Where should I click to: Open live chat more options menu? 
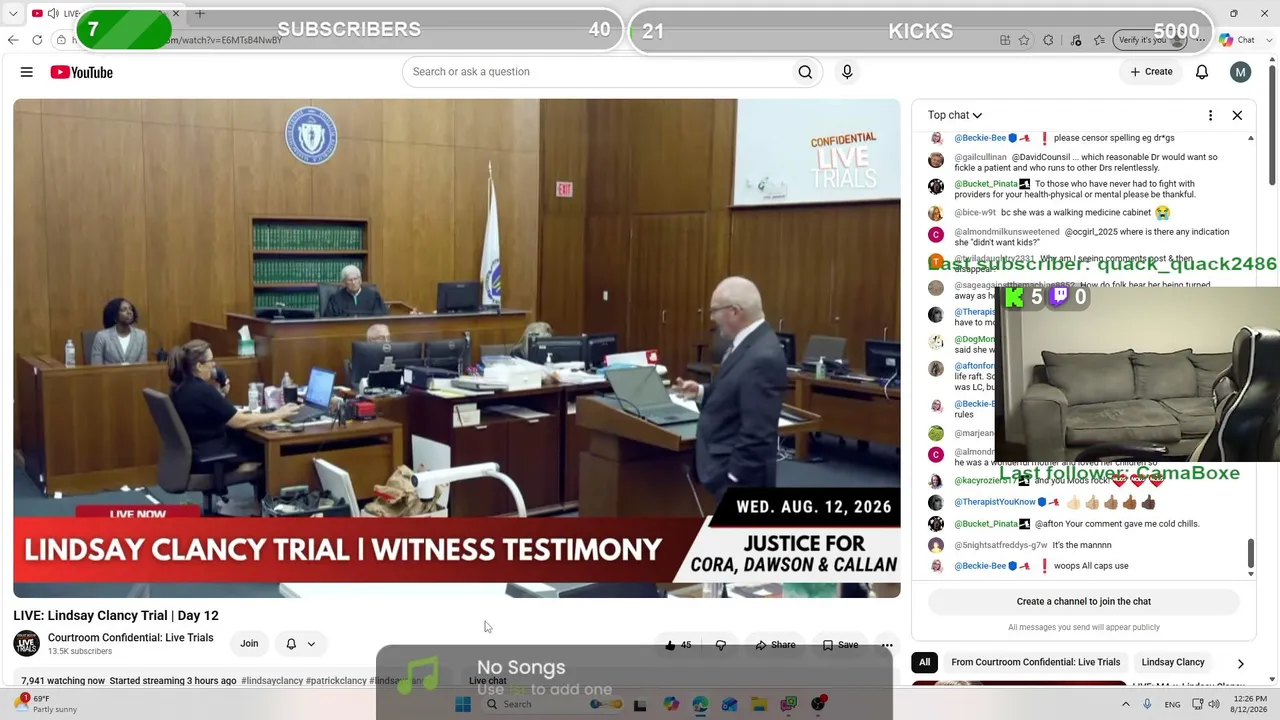[x=1210, y=115]
